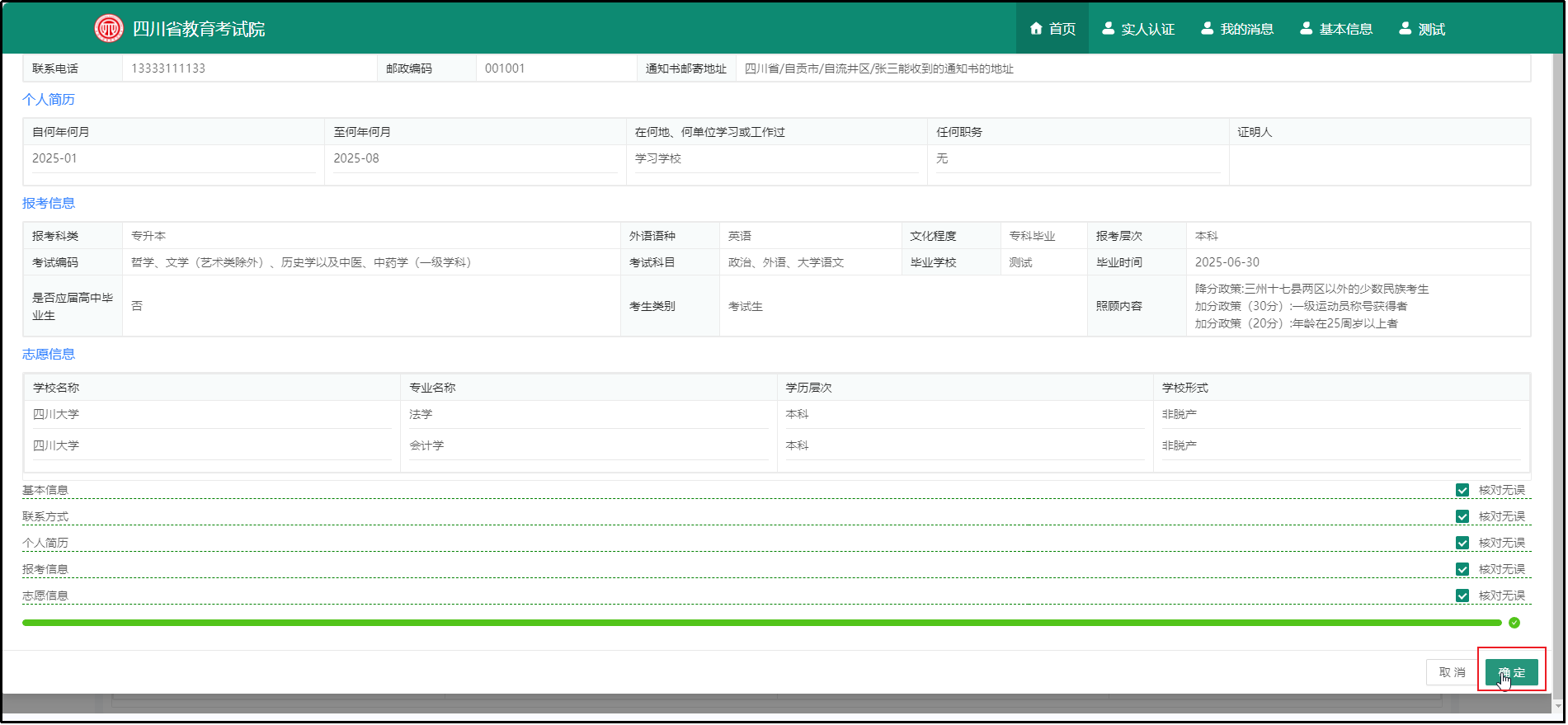Click the person icon beside 测试
This screenshot has height=725, width=1568.
click(1406, 29)
